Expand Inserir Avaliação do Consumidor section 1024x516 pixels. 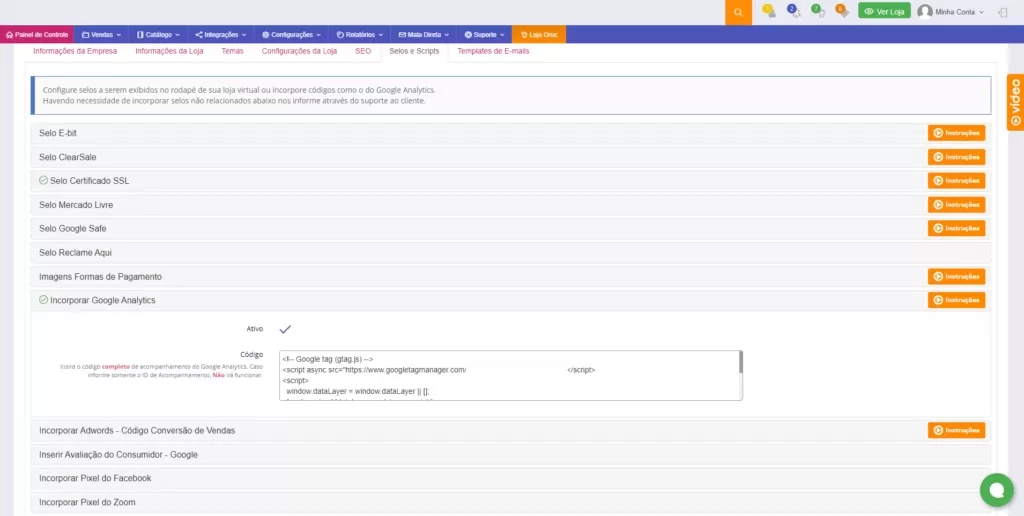click(511, 454)
